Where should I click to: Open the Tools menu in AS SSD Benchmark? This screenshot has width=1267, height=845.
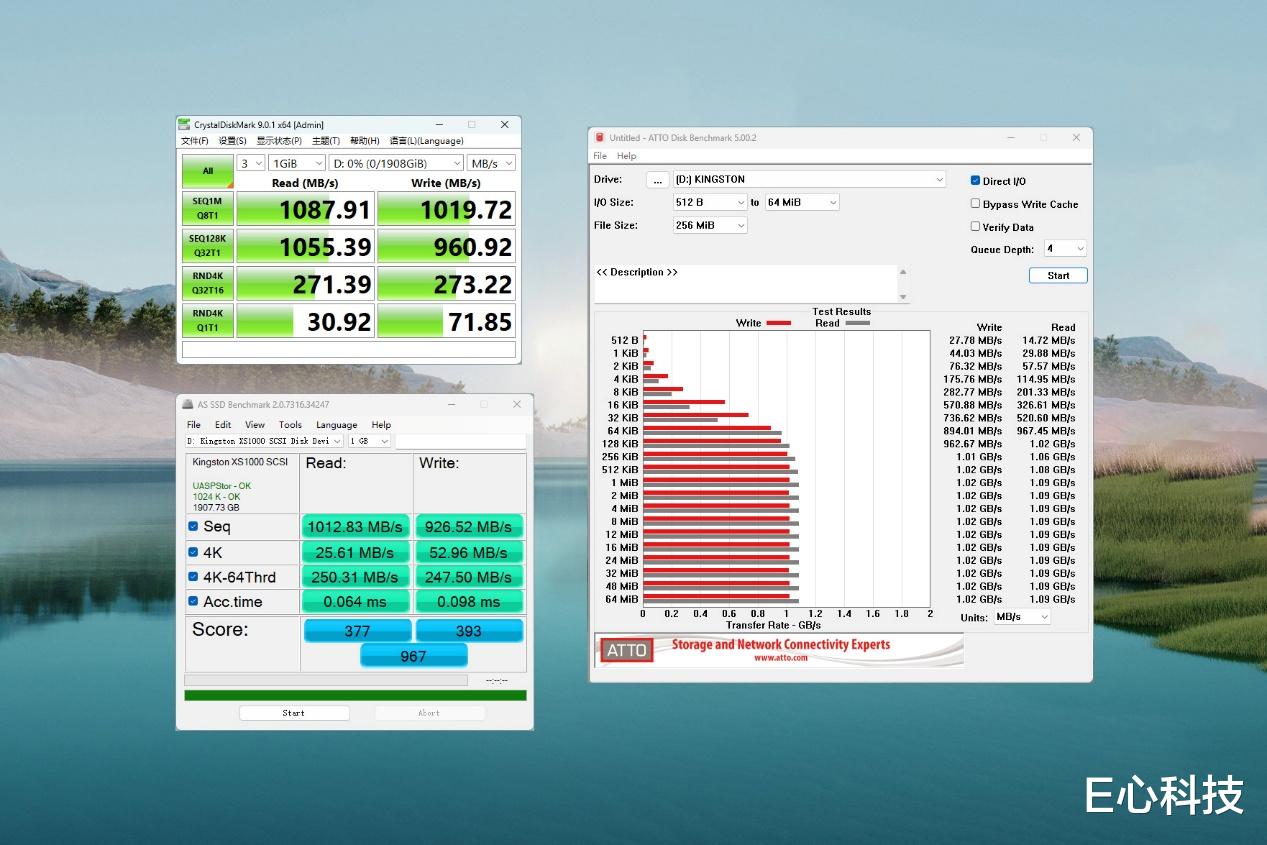pyautogui.click(x=290, y=425)
